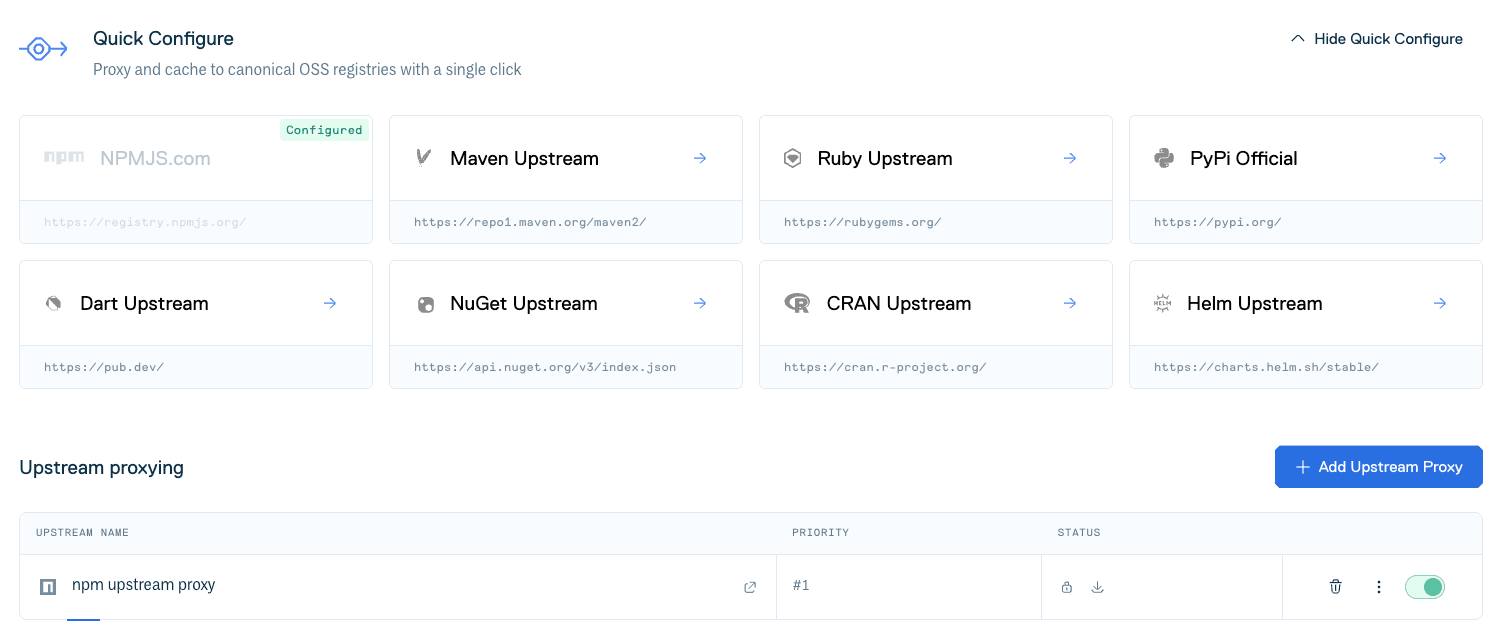Click the Maven Upstream arrow icon

coord(700,158)
